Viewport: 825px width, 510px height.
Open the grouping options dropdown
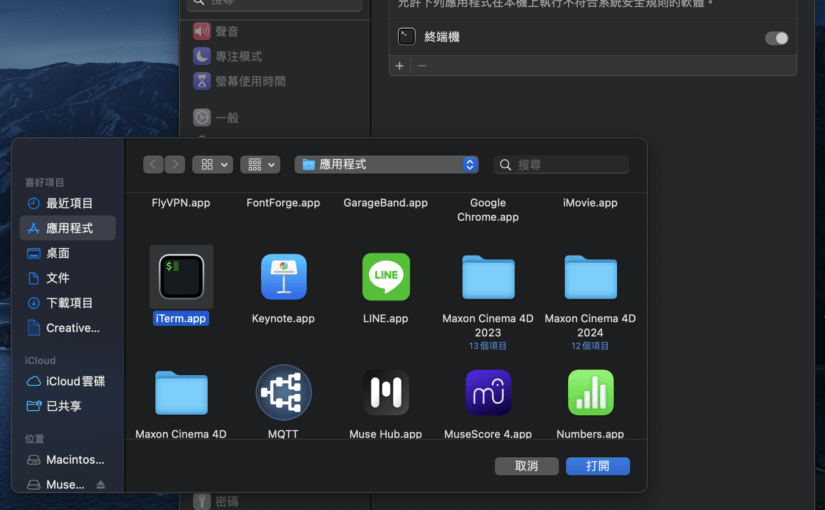pos(260,164)
